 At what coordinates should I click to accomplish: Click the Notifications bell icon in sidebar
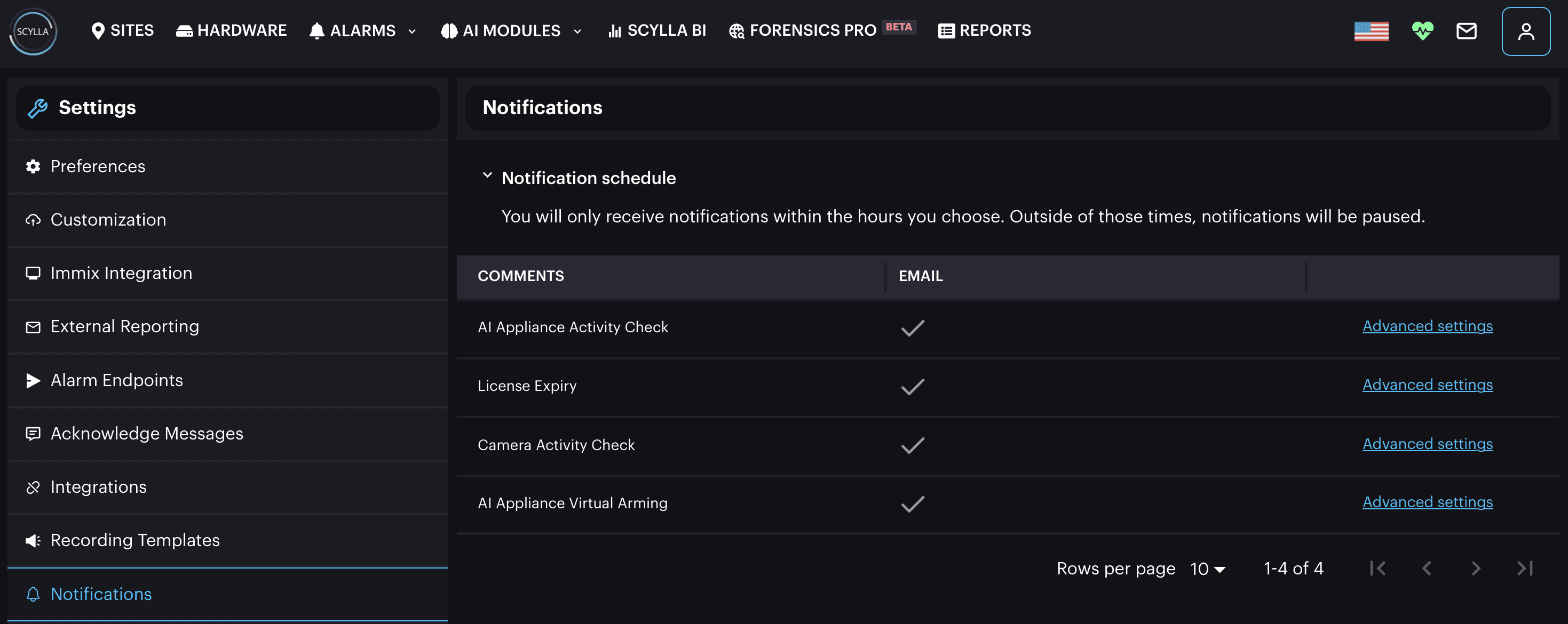(33, 594)
